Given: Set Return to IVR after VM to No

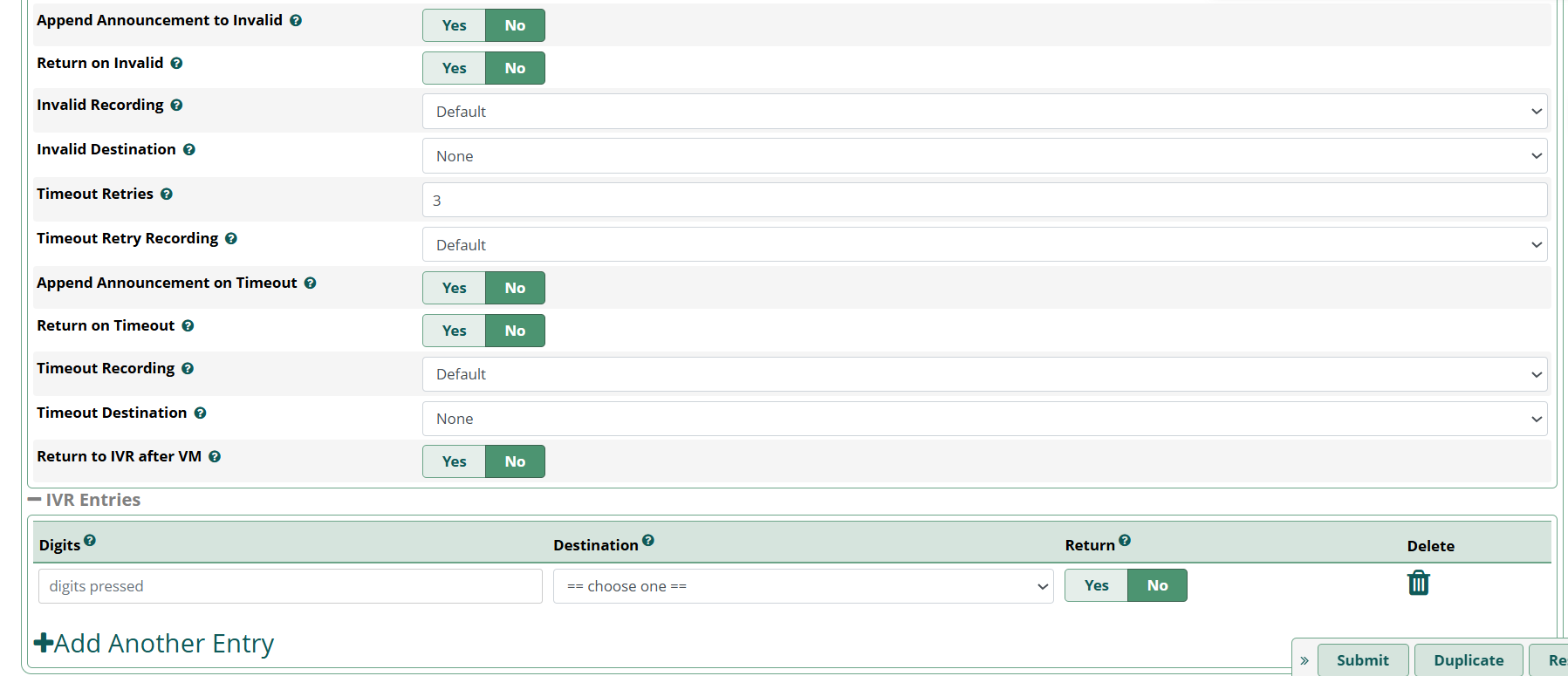Looking at the screenshot, I should tap(515, 461).
